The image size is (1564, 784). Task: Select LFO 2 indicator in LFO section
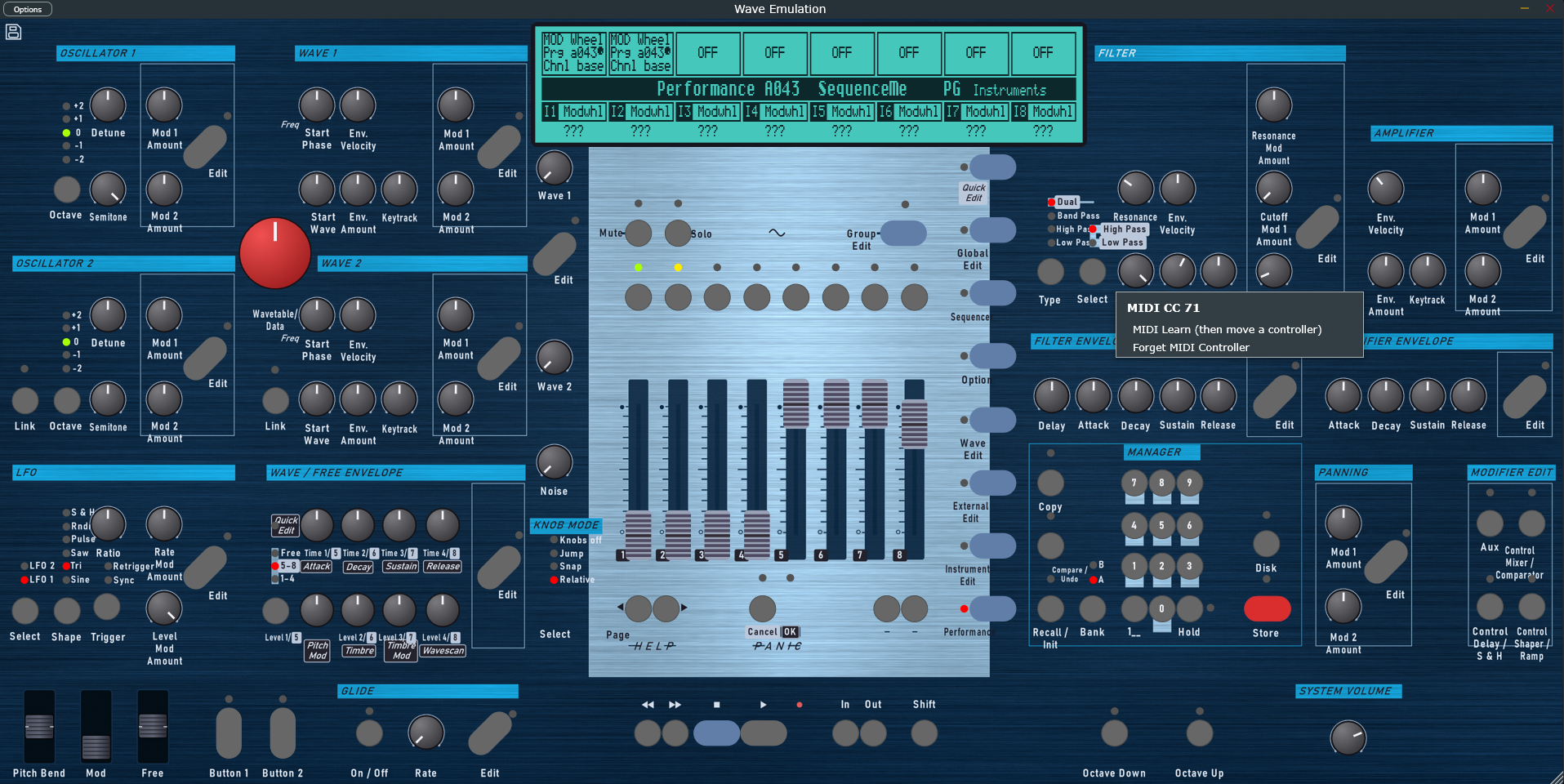tap(25, 565)
